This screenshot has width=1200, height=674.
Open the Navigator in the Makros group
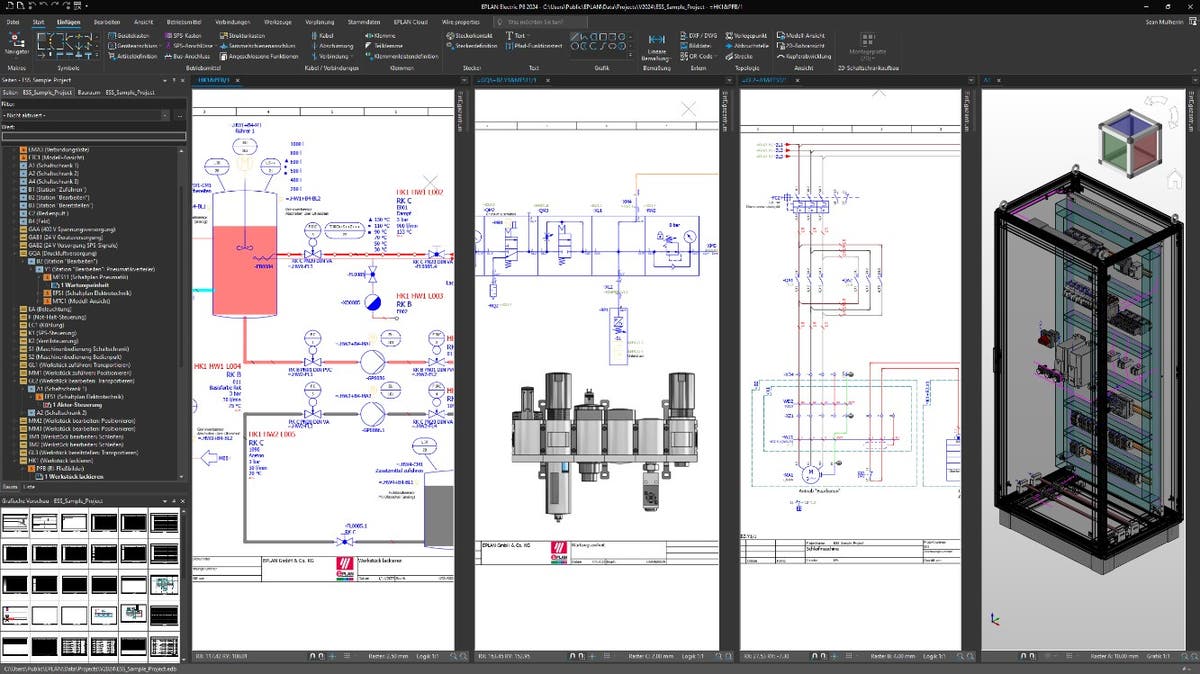pos(16,43)
